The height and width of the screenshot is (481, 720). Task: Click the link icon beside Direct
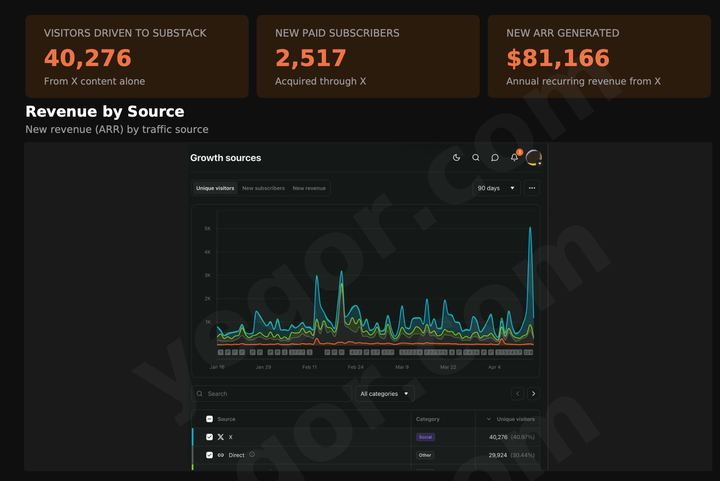click(221, 455)
